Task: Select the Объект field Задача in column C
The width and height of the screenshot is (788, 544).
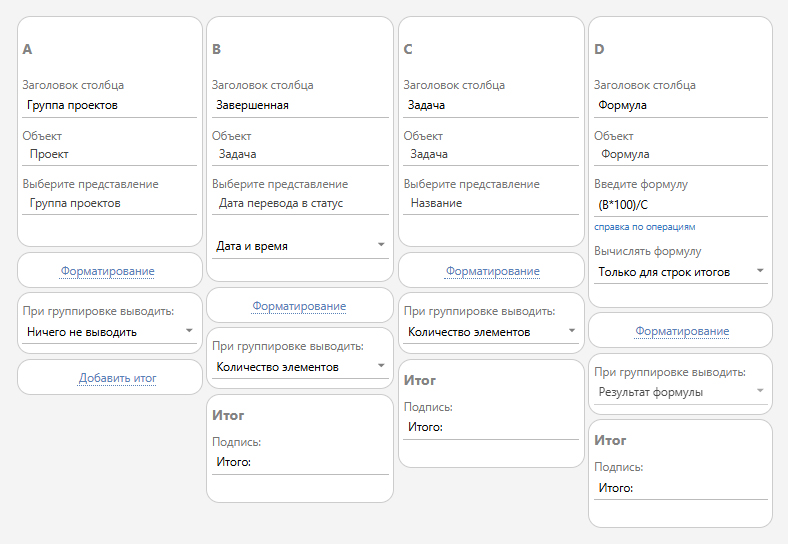Action: [491, 154]
